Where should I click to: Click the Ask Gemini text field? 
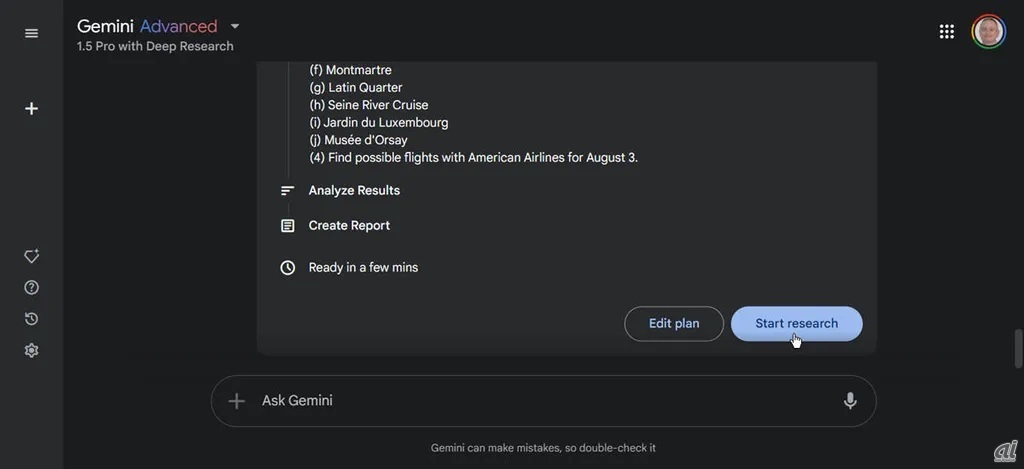[540, 401]
